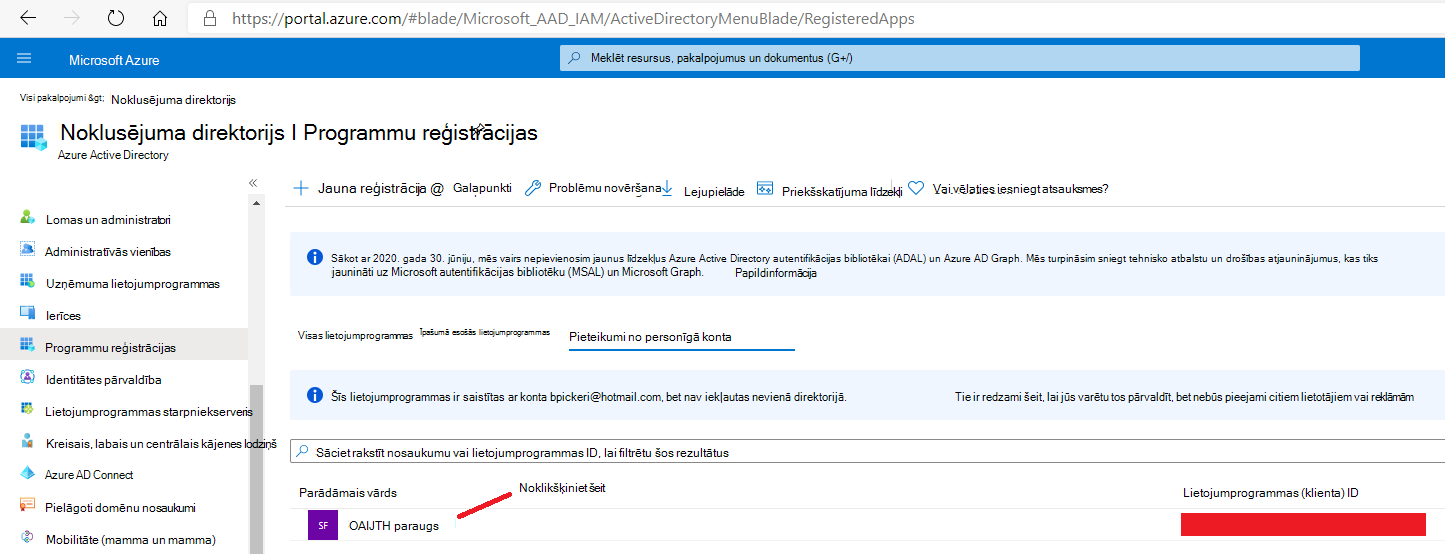Screen dimensions: 1445x554
Task: Open browser home page icon
Action: [x=160, y=18]
